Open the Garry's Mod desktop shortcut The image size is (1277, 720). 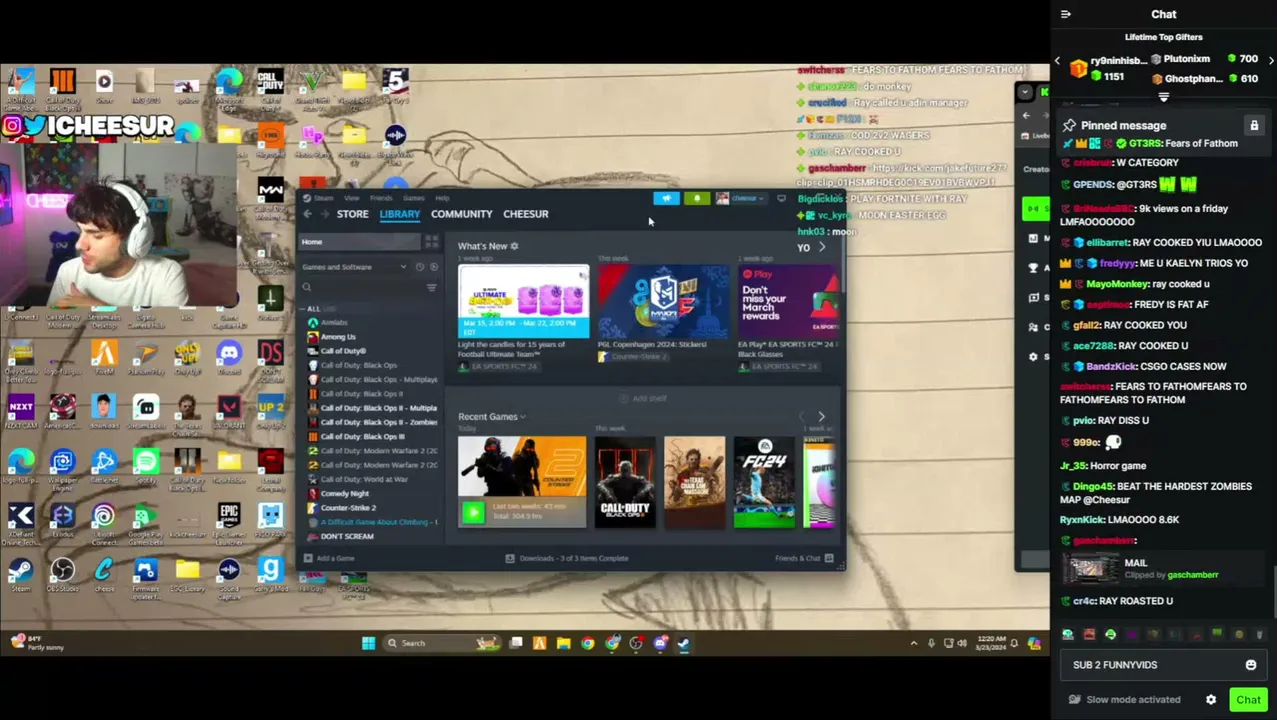point(270,573)
